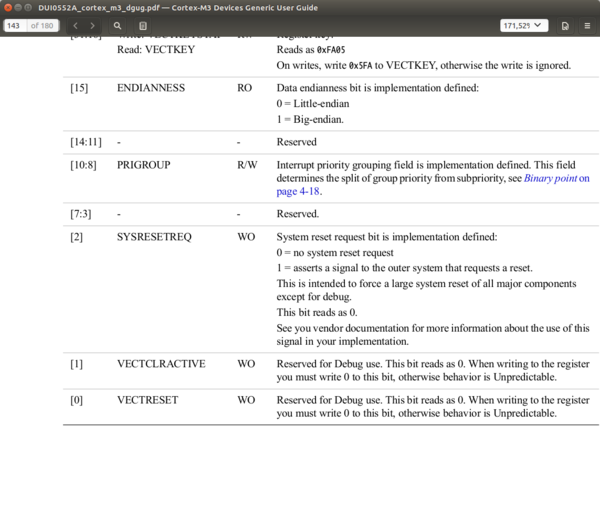600x521 pixels.
Task: Maximize the document viewer window
Action: tap(28, 7)
